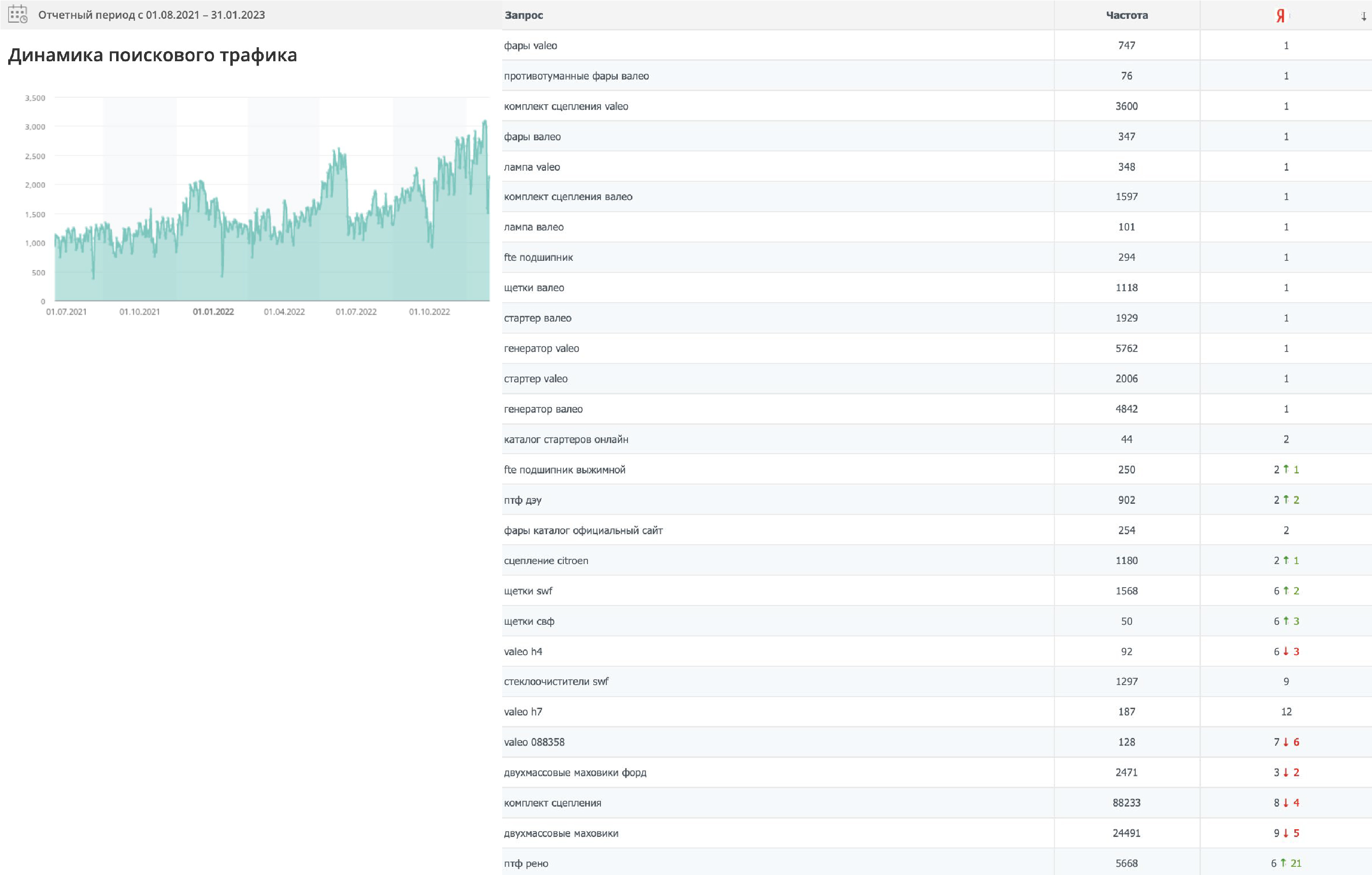The image size is (1372, 875).
Task: Click 01.01.2022 label on chart axis
Action: 213,312
